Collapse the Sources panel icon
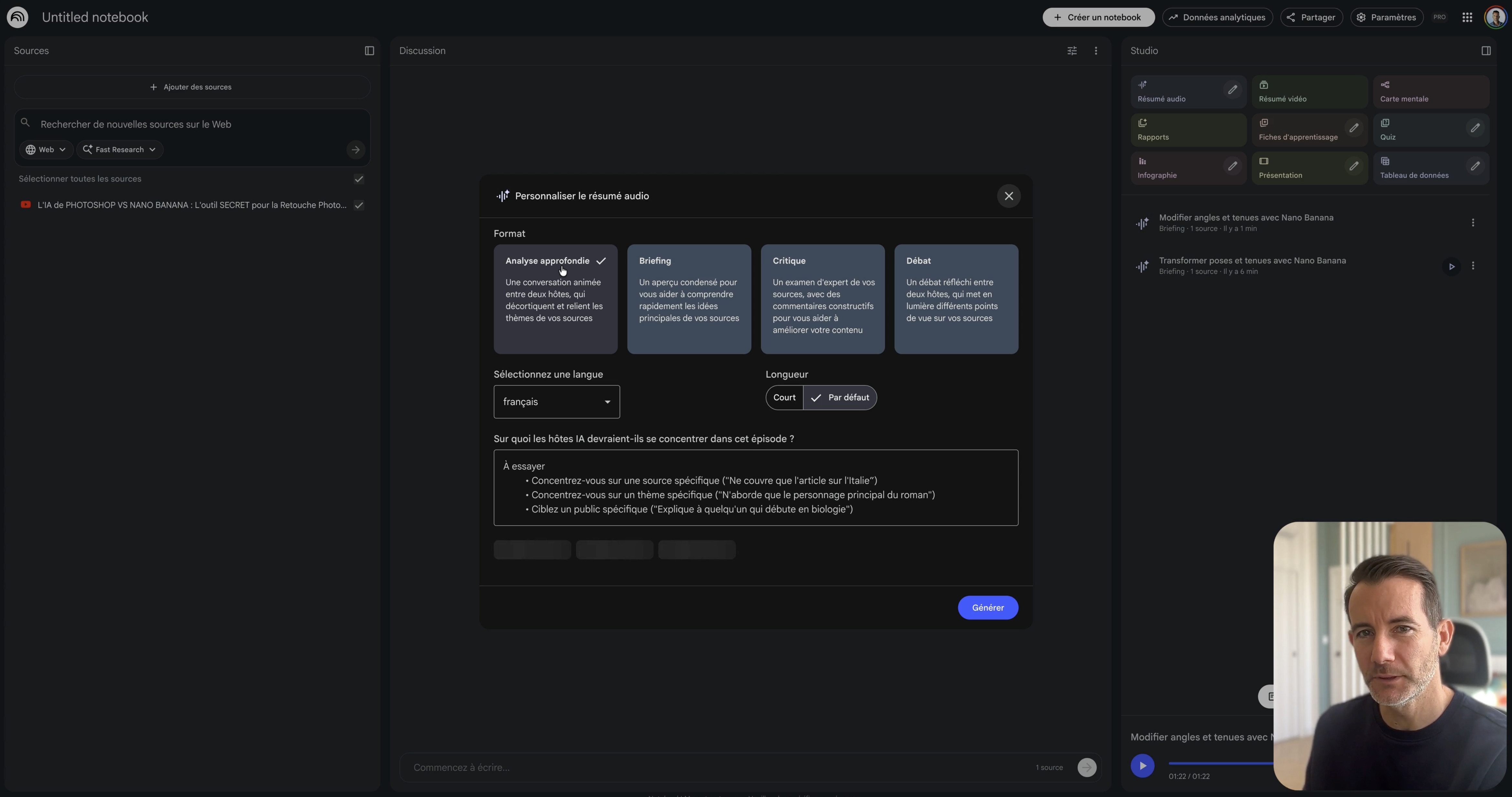 [x=369, y=51]
